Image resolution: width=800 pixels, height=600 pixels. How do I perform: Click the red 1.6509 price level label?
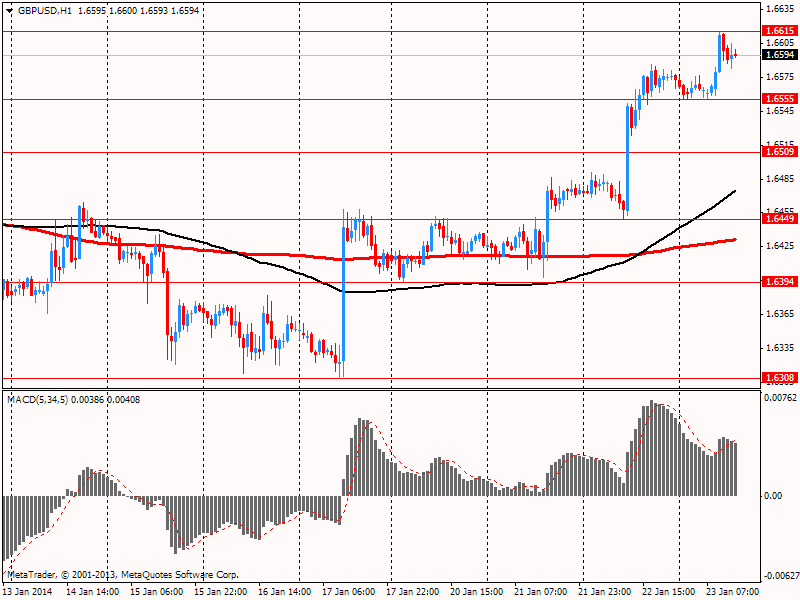pos(779,152)
